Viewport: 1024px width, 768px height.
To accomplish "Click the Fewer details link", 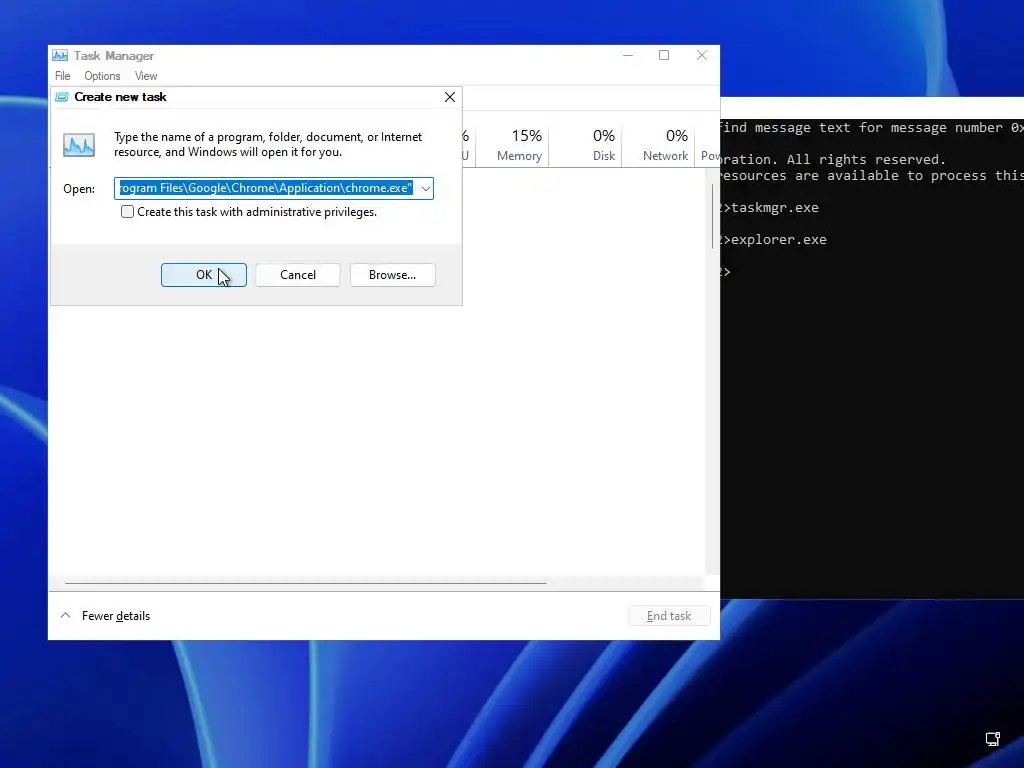I will point(116,616).
